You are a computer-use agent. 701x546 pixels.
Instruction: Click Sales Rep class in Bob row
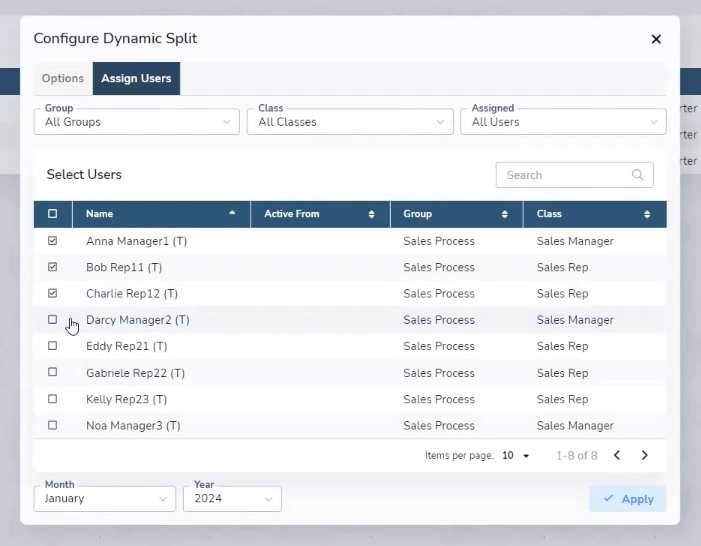562,267
